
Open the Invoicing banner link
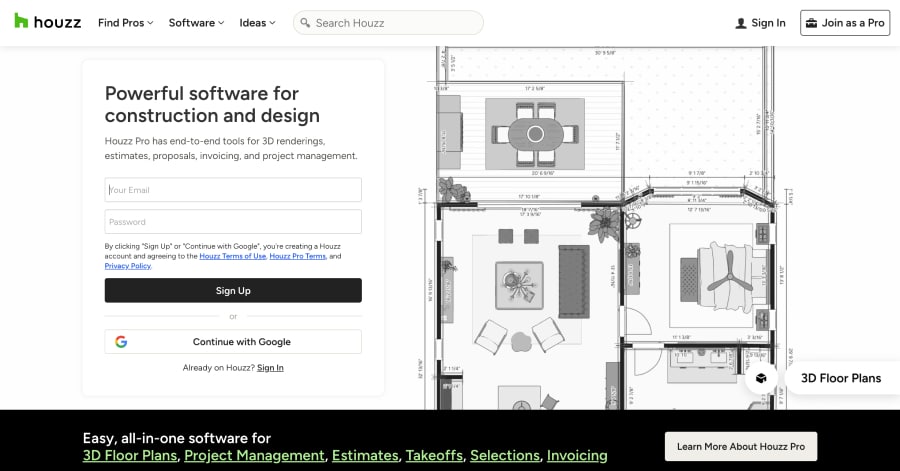pyautogui.click(x=577, y=456)
